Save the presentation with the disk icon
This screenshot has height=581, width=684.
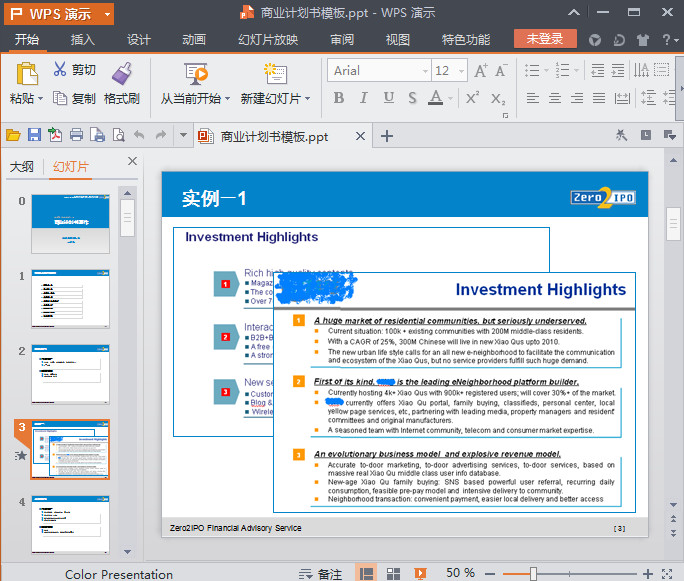pyautogui.click(x=34, y=135)
